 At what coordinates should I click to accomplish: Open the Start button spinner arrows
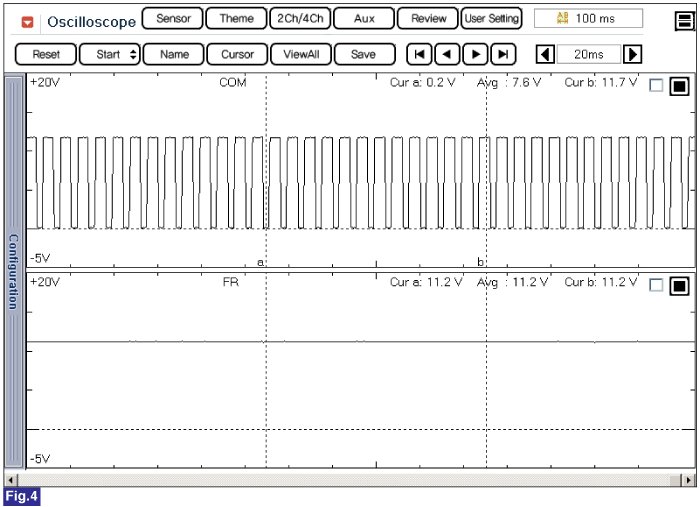[133, 54]
